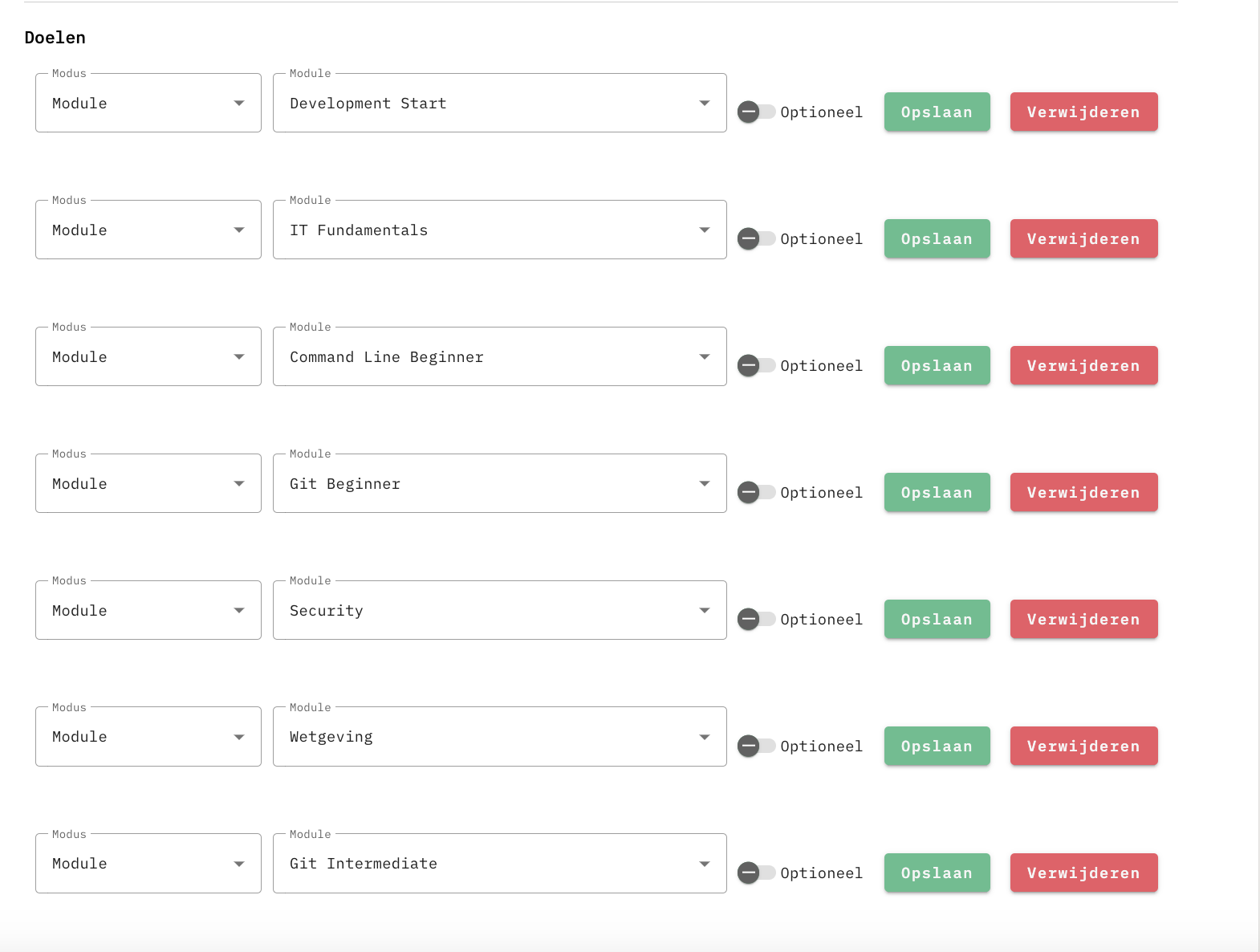Open Modus dropdown in Git Intermediate row
Image resolution: width=1260 pixels, height=952 pixels.
(148, 863)
